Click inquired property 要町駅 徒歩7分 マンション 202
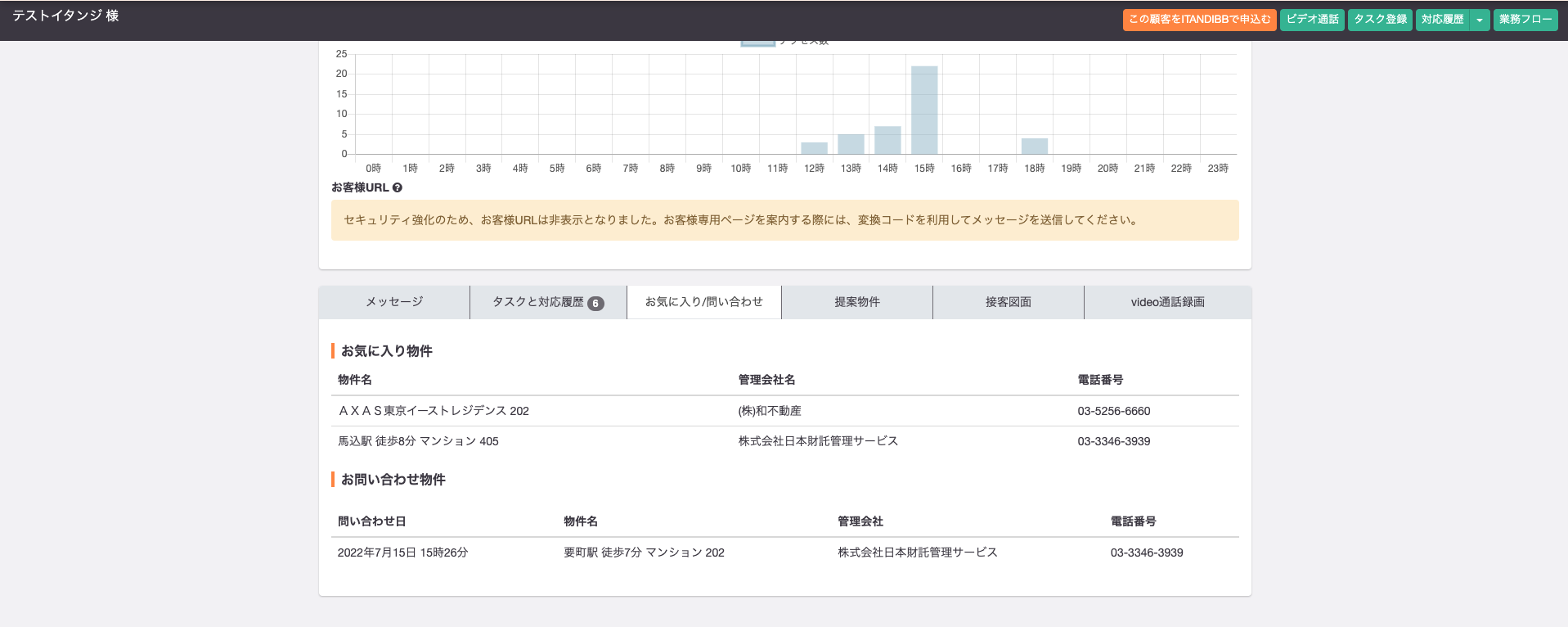 [x=644, y=553]
